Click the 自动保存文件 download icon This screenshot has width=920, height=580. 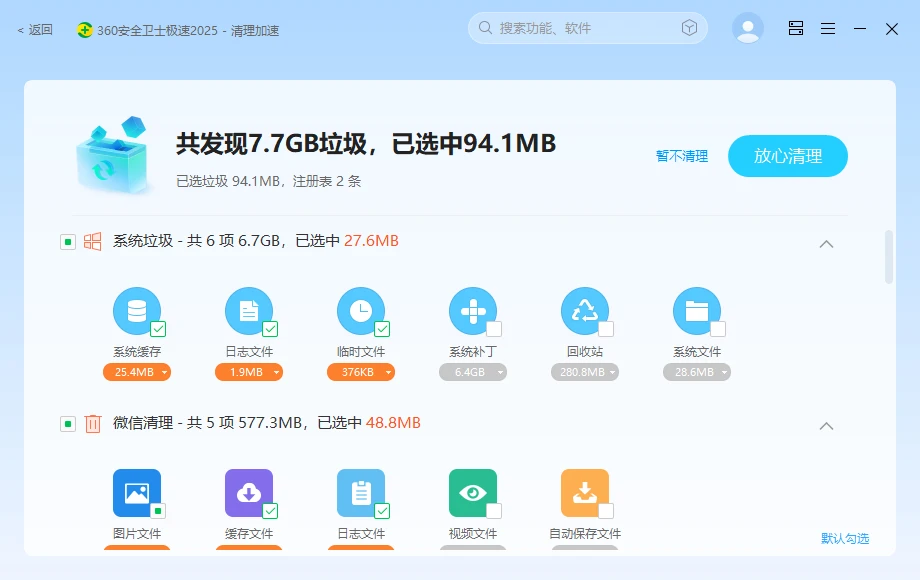click(x=585, y=493)
